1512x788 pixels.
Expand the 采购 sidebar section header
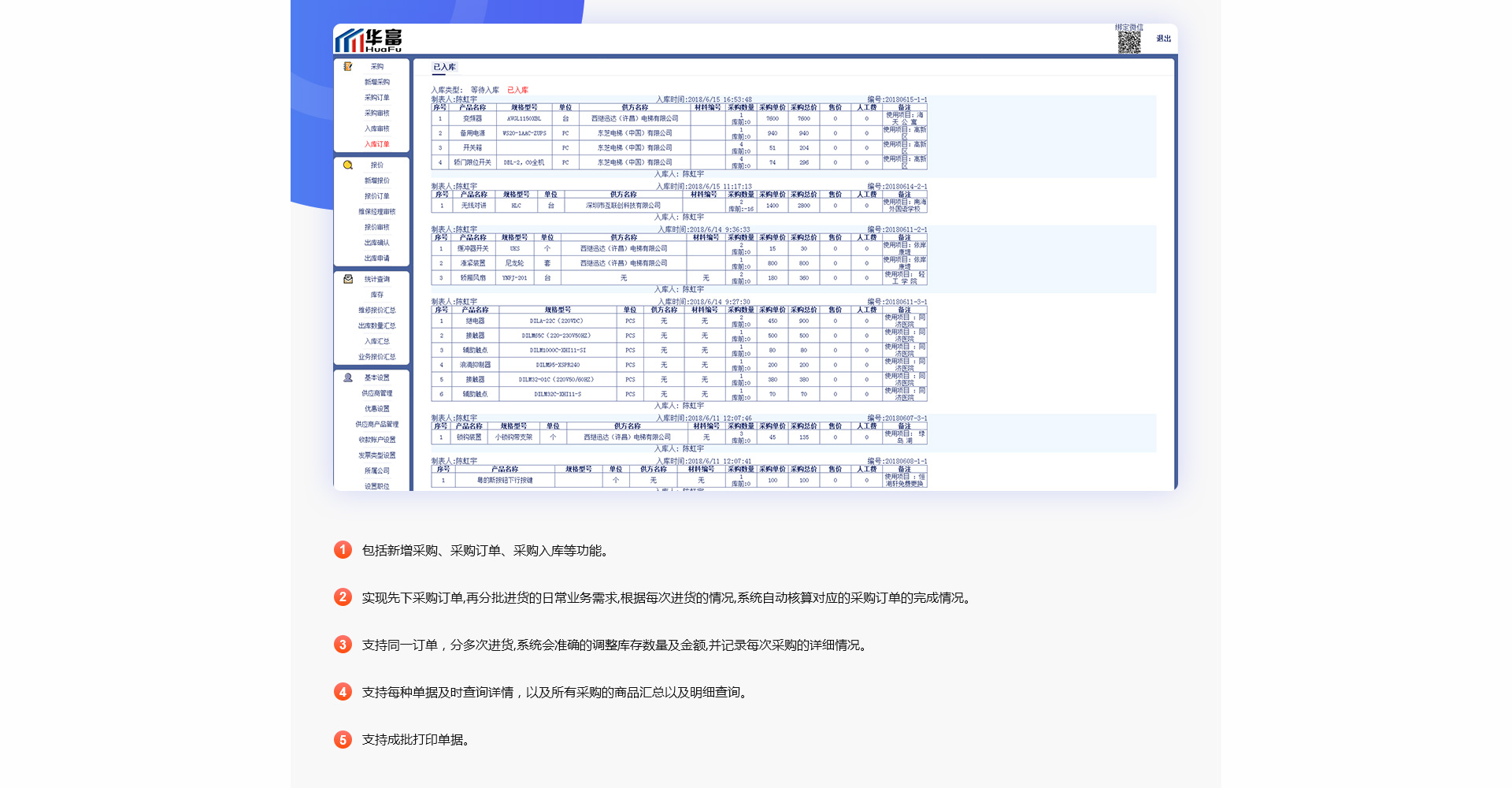tap(376, 67)
